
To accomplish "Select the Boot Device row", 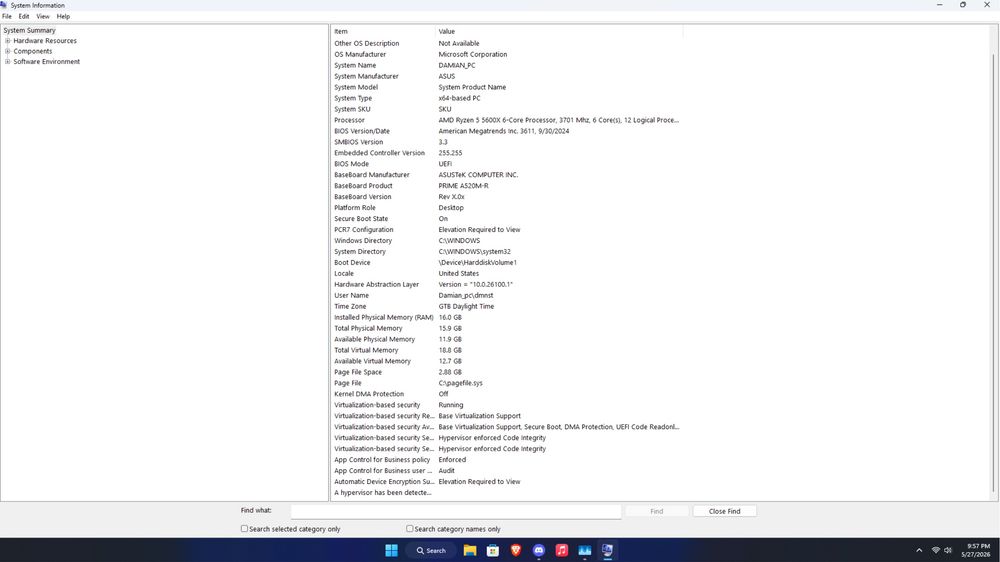I will coord(507,262).
